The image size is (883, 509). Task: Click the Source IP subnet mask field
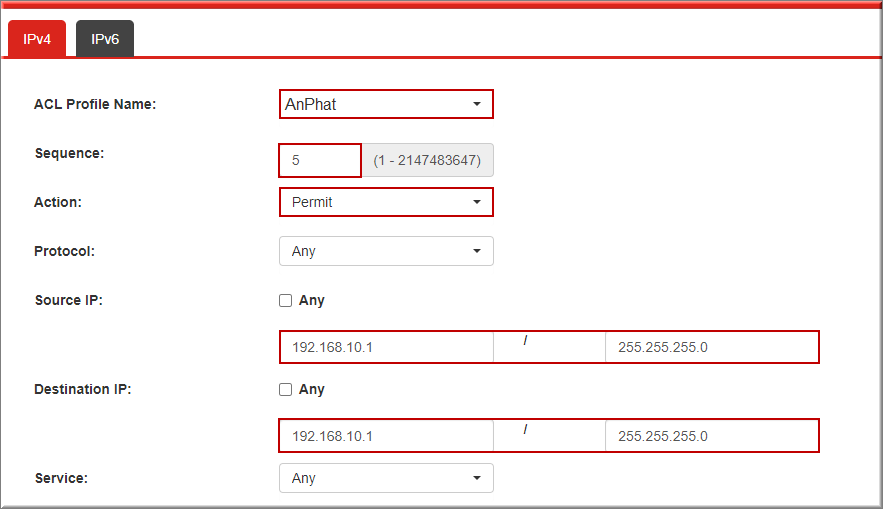tap(712, 347)
